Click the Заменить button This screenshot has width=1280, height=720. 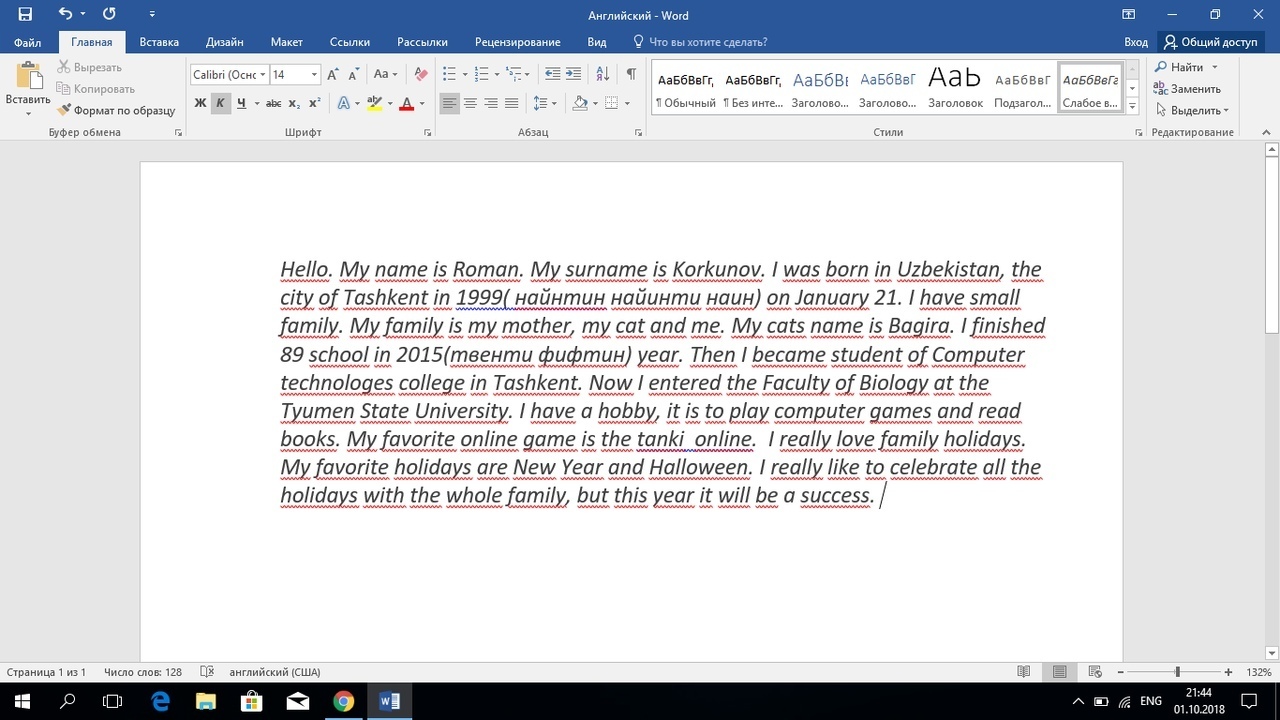click(1187, 89)
